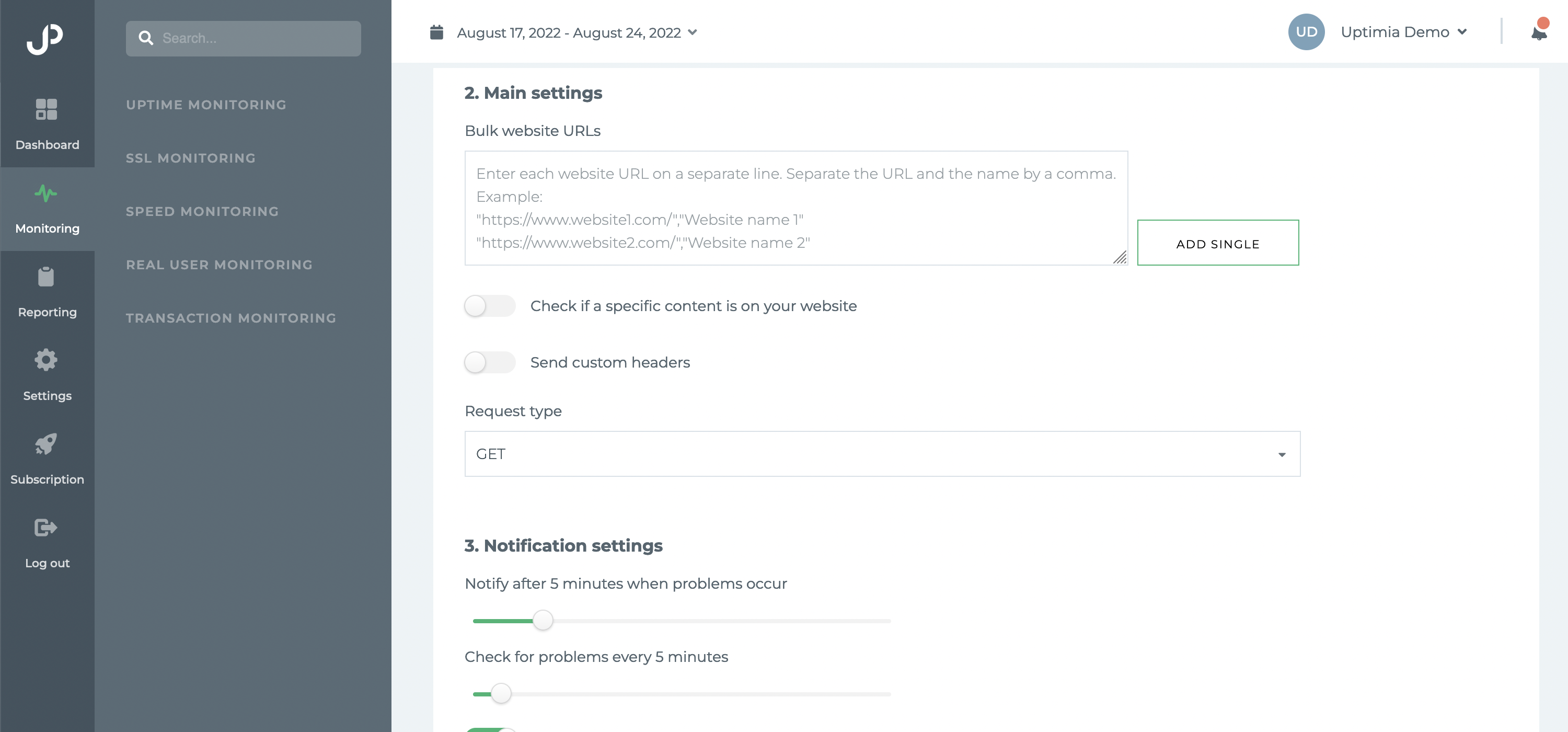Open the Reporting clipboard icon
Viewport: 1568px width, 732px height.
click(x=47, y=277)
